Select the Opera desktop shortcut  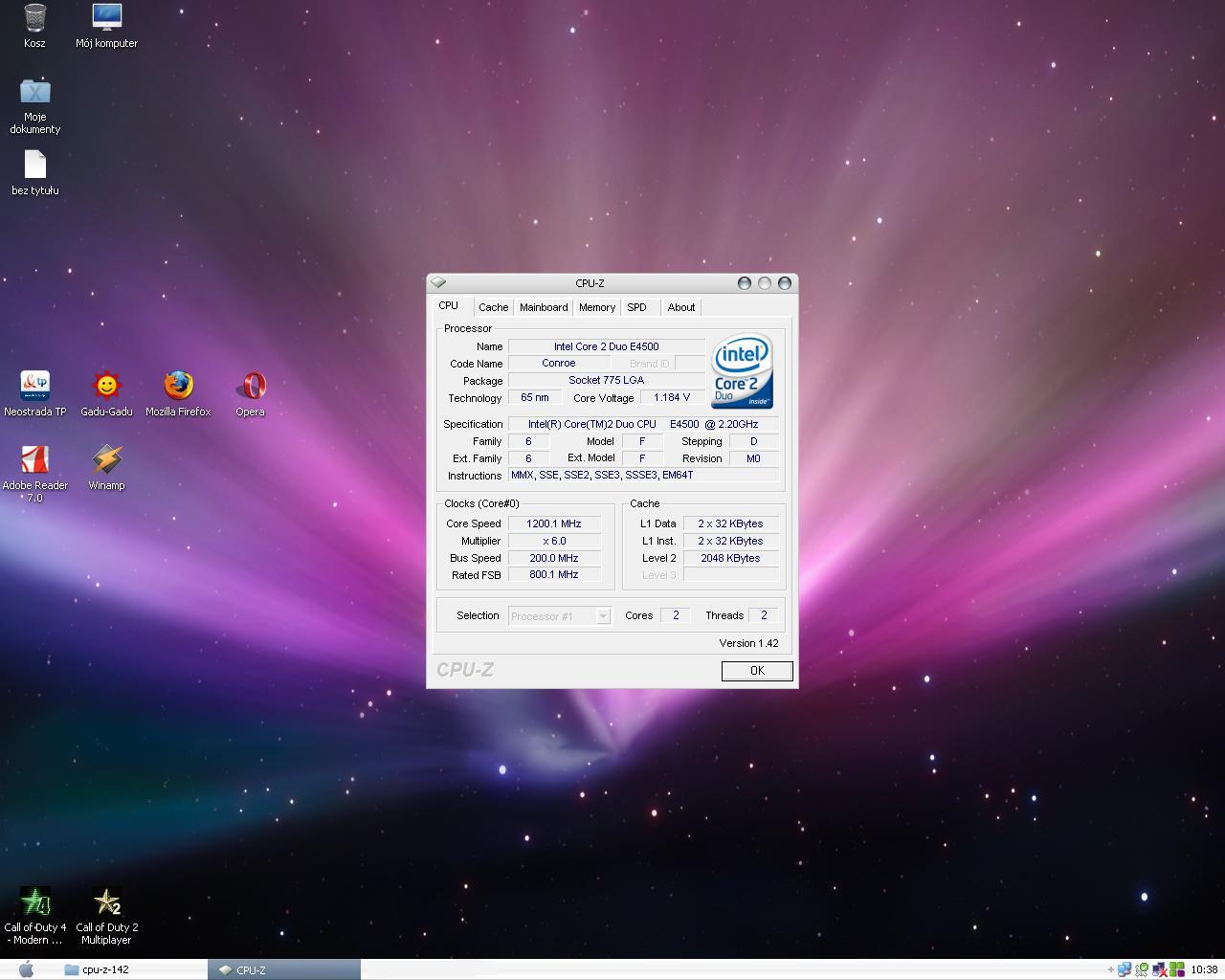250,393
